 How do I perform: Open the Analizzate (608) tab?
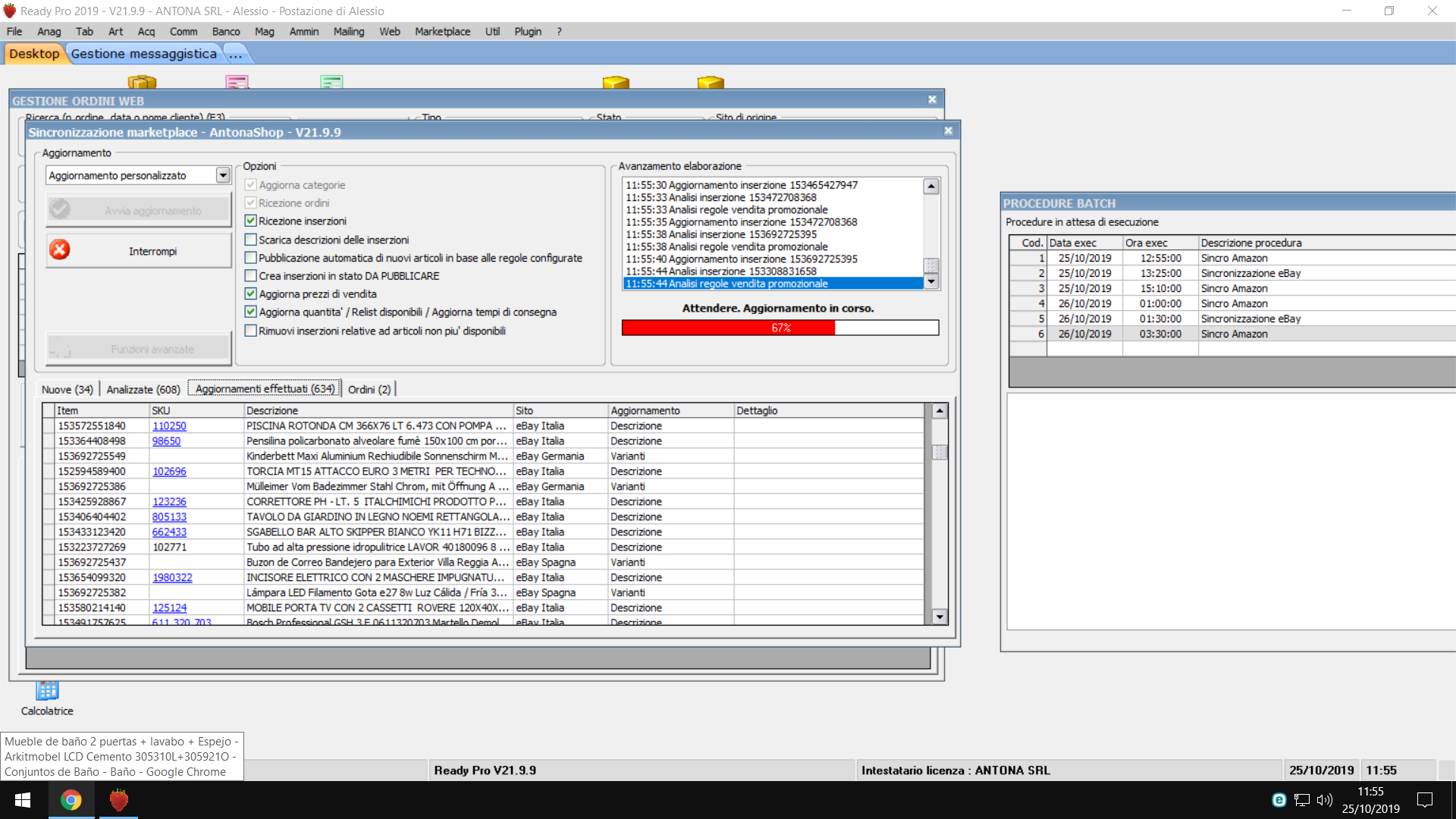click(143, 389)
